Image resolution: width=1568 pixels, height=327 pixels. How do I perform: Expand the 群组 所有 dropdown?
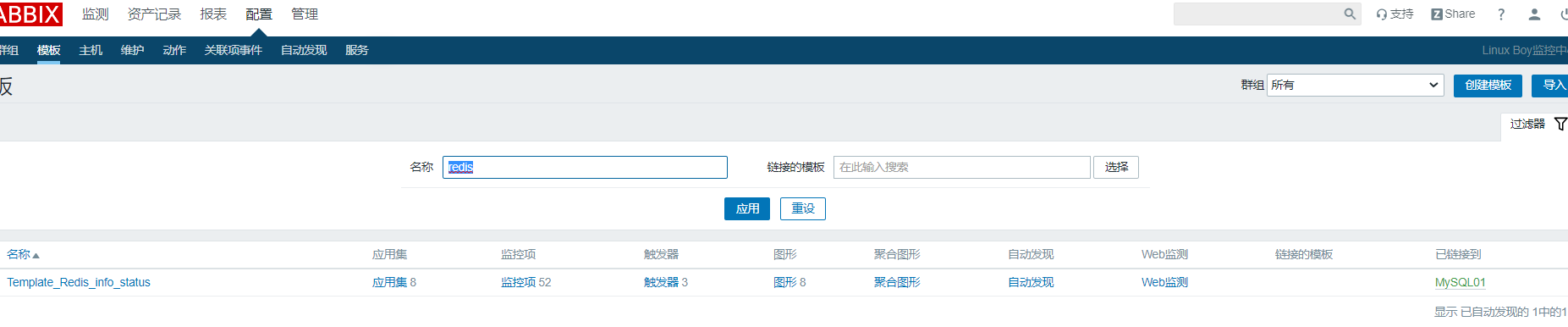point(1356,85)
